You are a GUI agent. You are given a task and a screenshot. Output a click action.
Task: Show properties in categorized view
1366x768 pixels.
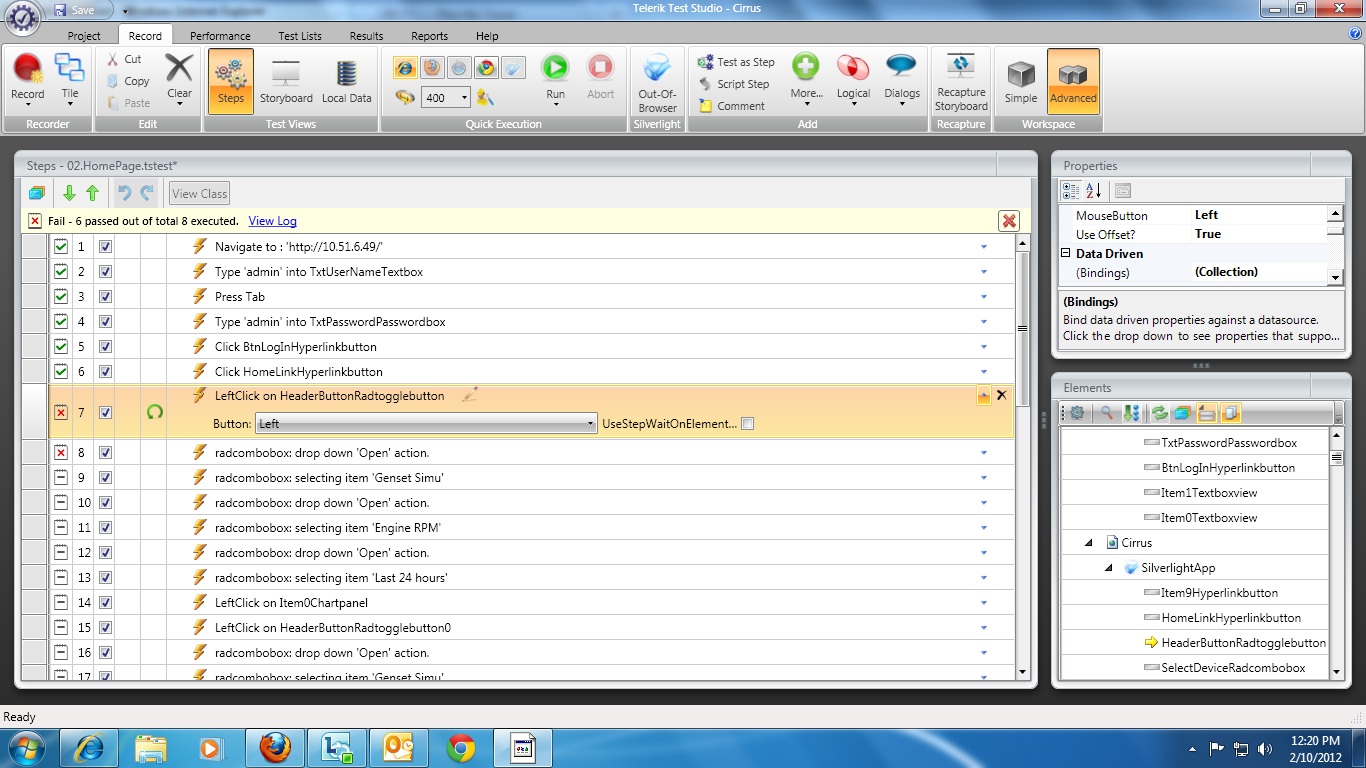[x=1071, y=191]
